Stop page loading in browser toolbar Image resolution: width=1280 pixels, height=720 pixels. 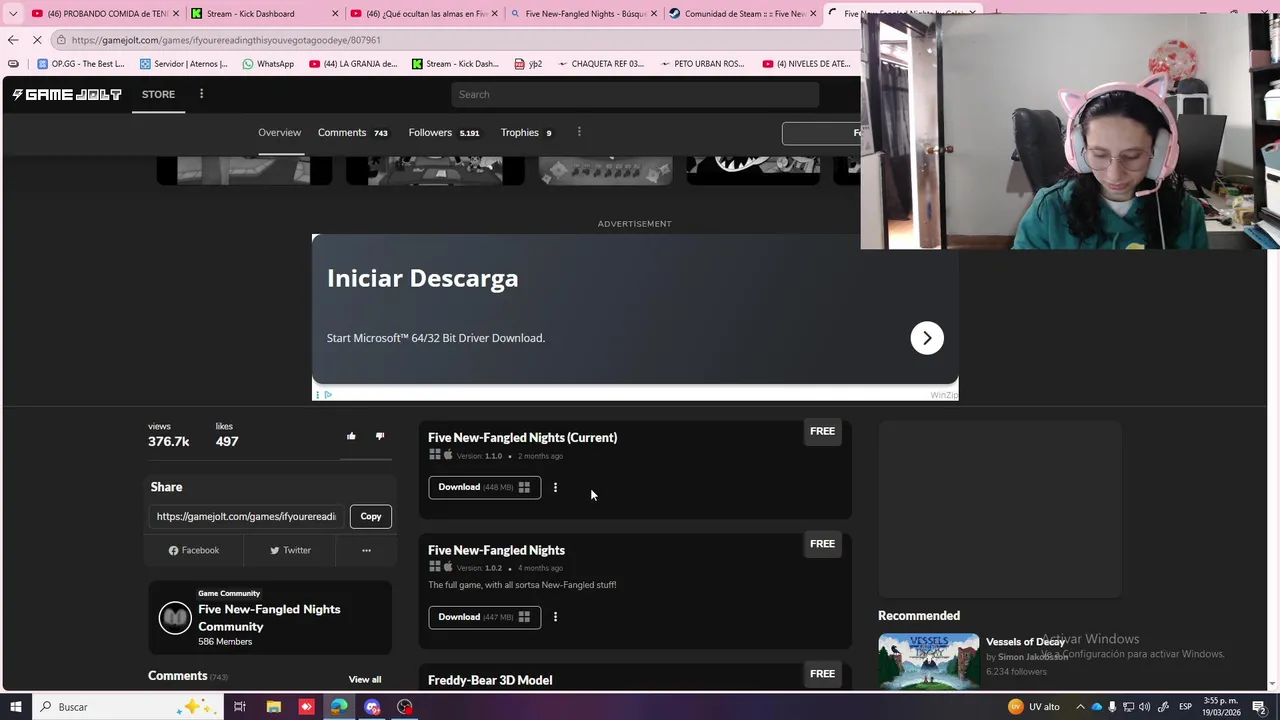tap(37, 40)
